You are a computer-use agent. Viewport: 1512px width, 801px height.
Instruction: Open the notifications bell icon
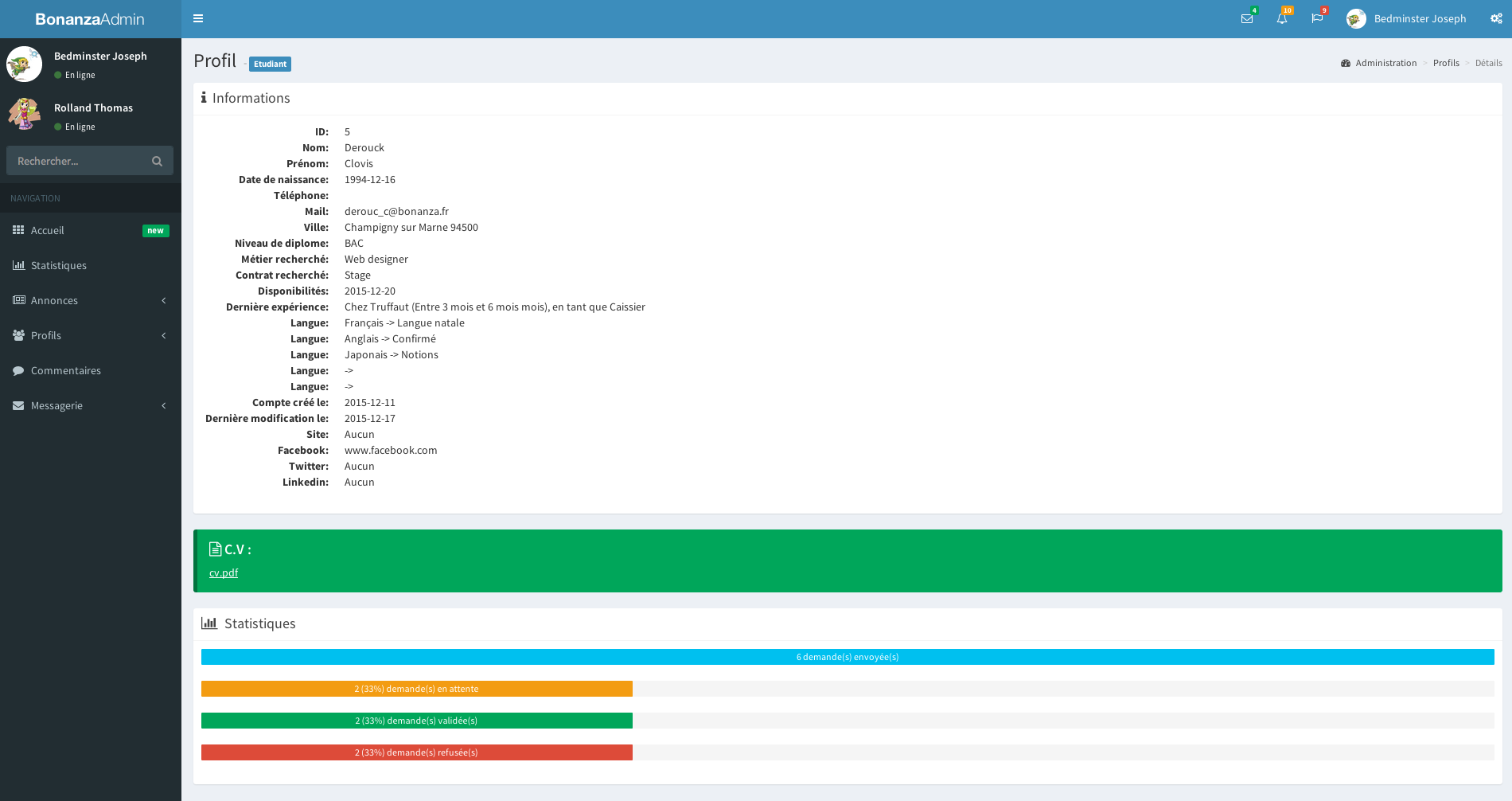(x=1281, y=18)
